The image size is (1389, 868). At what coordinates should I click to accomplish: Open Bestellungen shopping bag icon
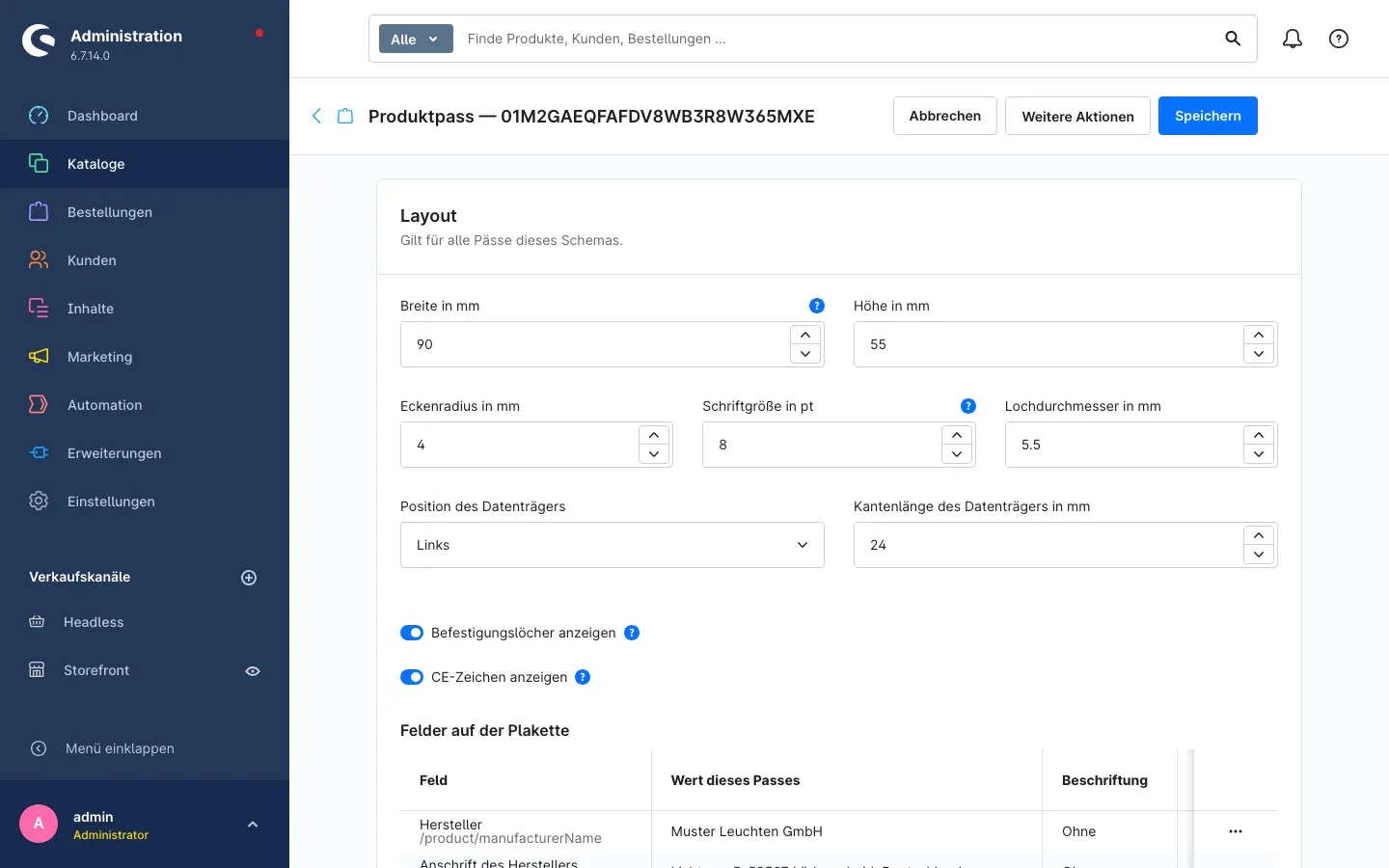pos(39,212)
